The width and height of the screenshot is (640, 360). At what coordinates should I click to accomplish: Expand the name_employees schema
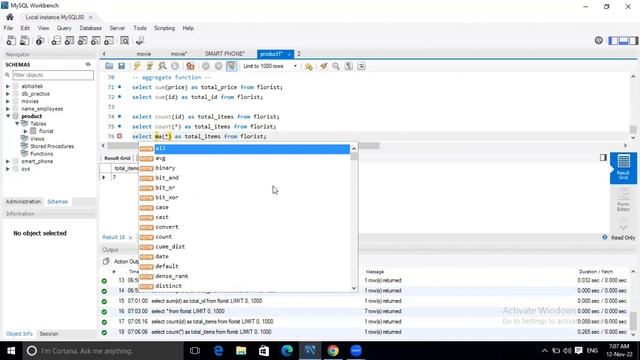point(8,109)
